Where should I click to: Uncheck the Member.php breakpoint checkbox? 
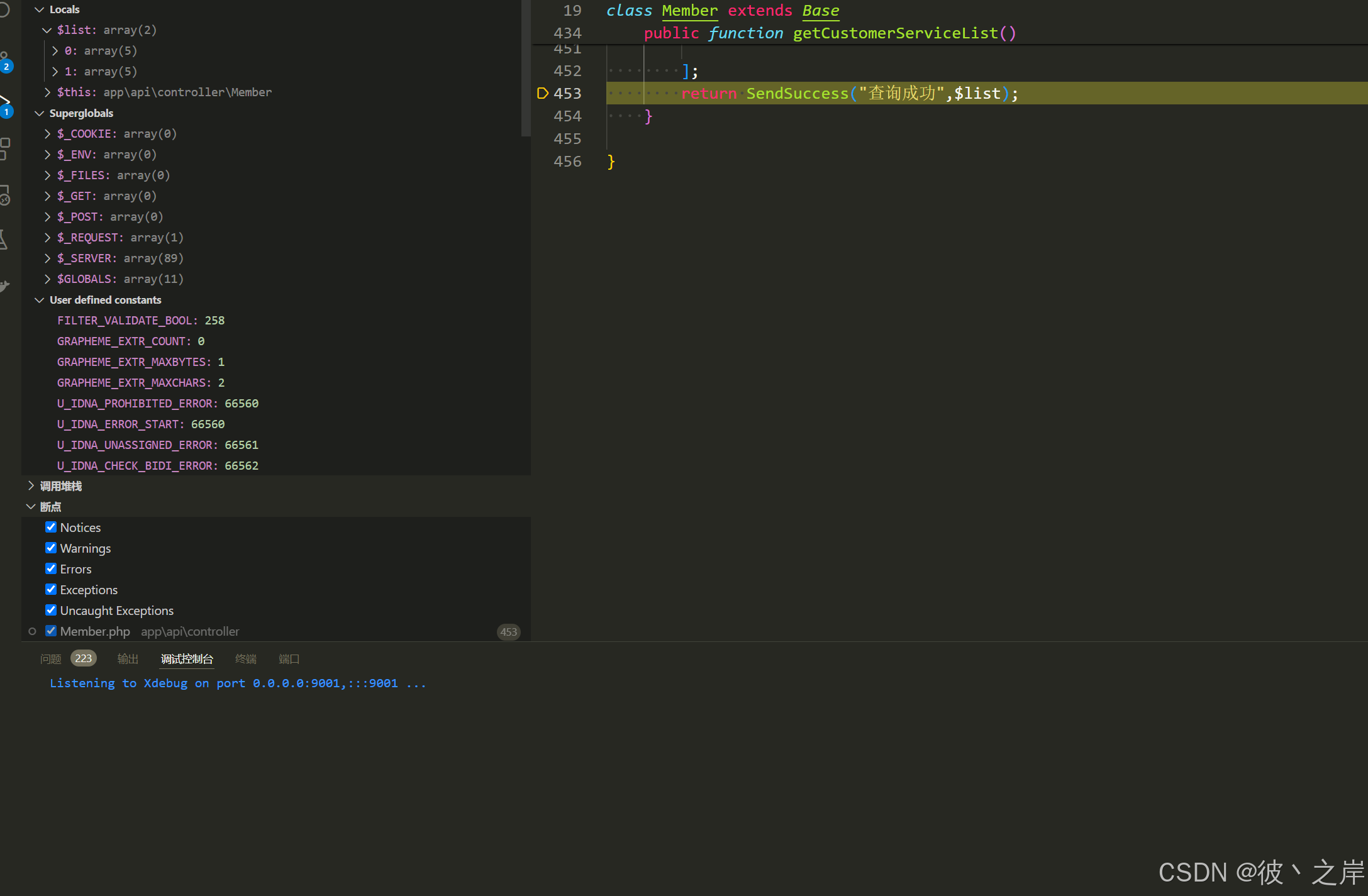tap(51, 631)
